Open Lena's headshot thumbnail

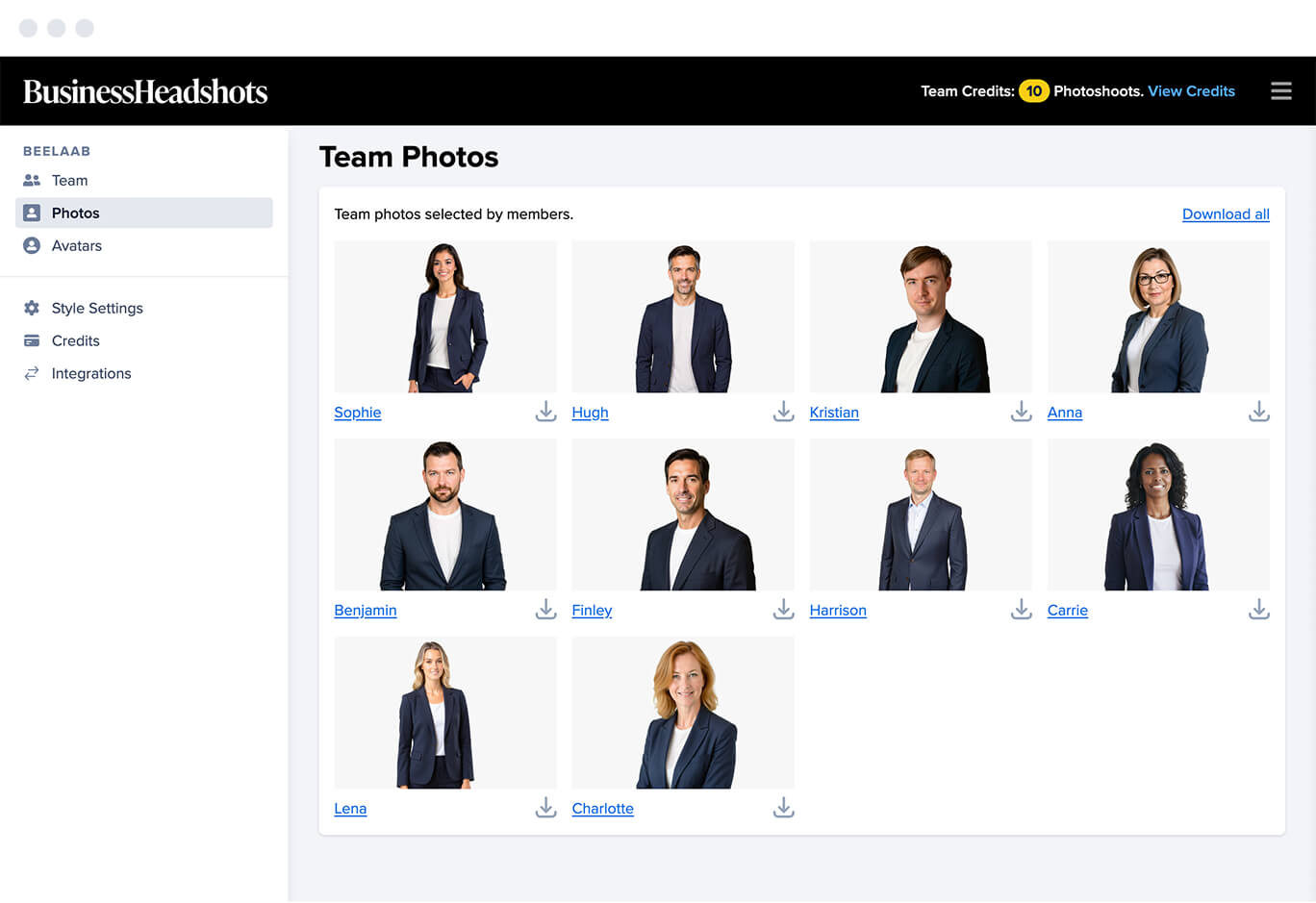pos(445,713)
